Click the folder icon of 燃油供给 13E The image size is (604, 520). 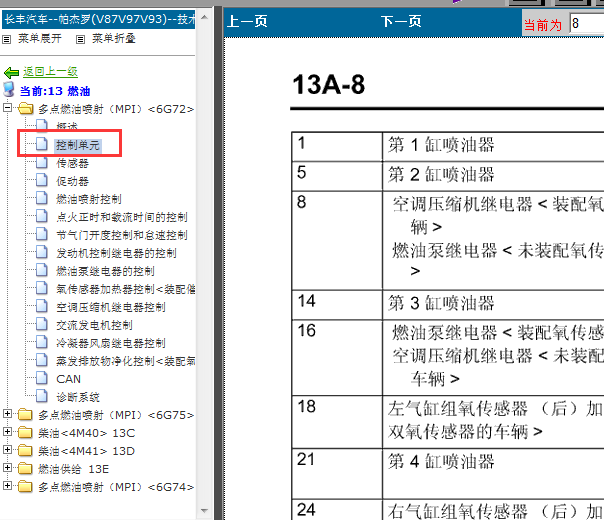pos(25,468)
